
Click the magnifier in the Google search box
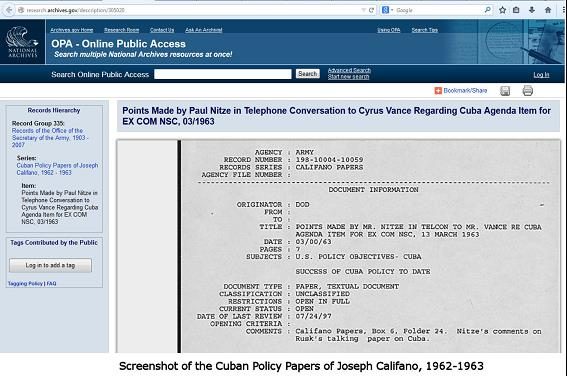tap(488, 10)
